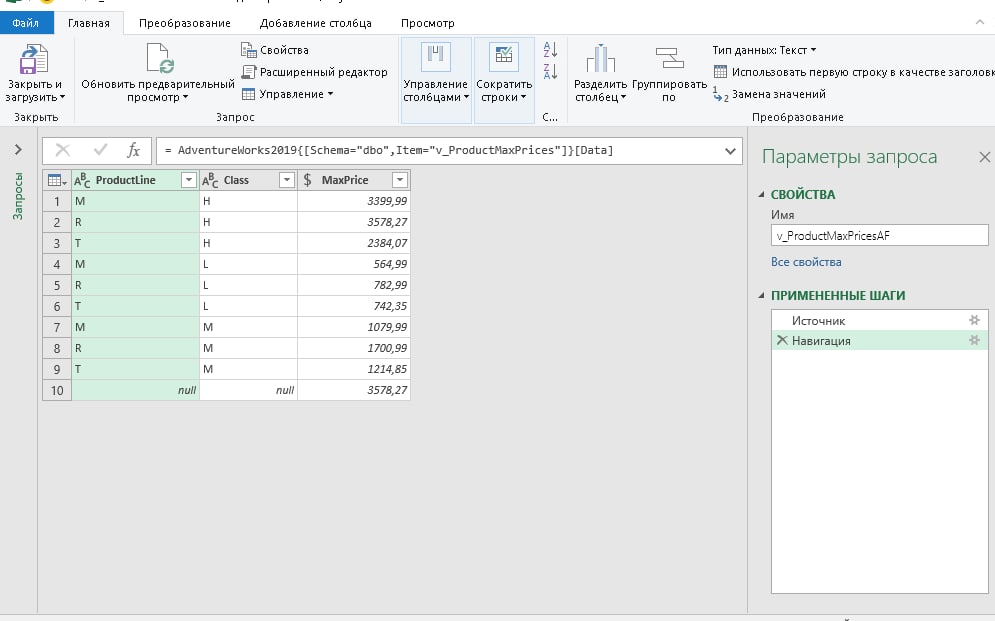Click the Группировать по icon
The width and height of the screenshot is (995, 621).
coord(668,59)
